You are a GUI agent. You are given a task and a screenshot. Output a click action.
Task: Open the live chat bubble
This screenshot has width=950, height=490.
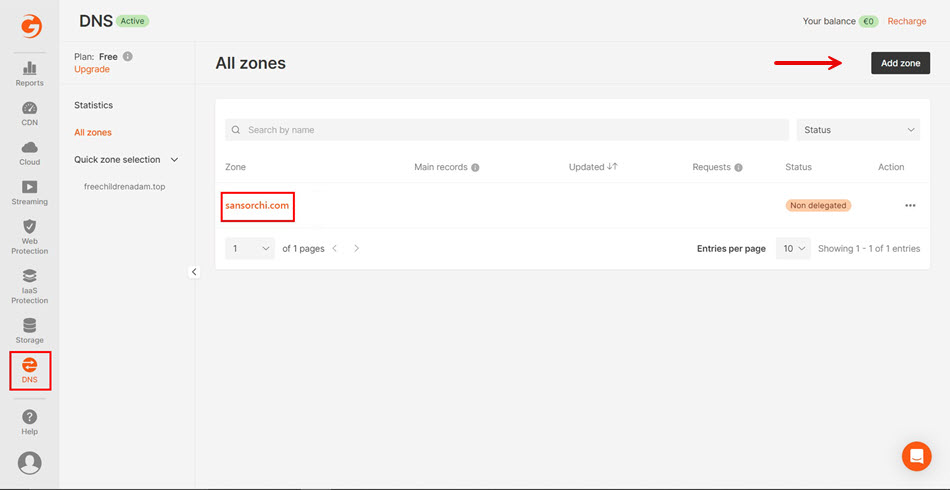[x=915, y=456]
